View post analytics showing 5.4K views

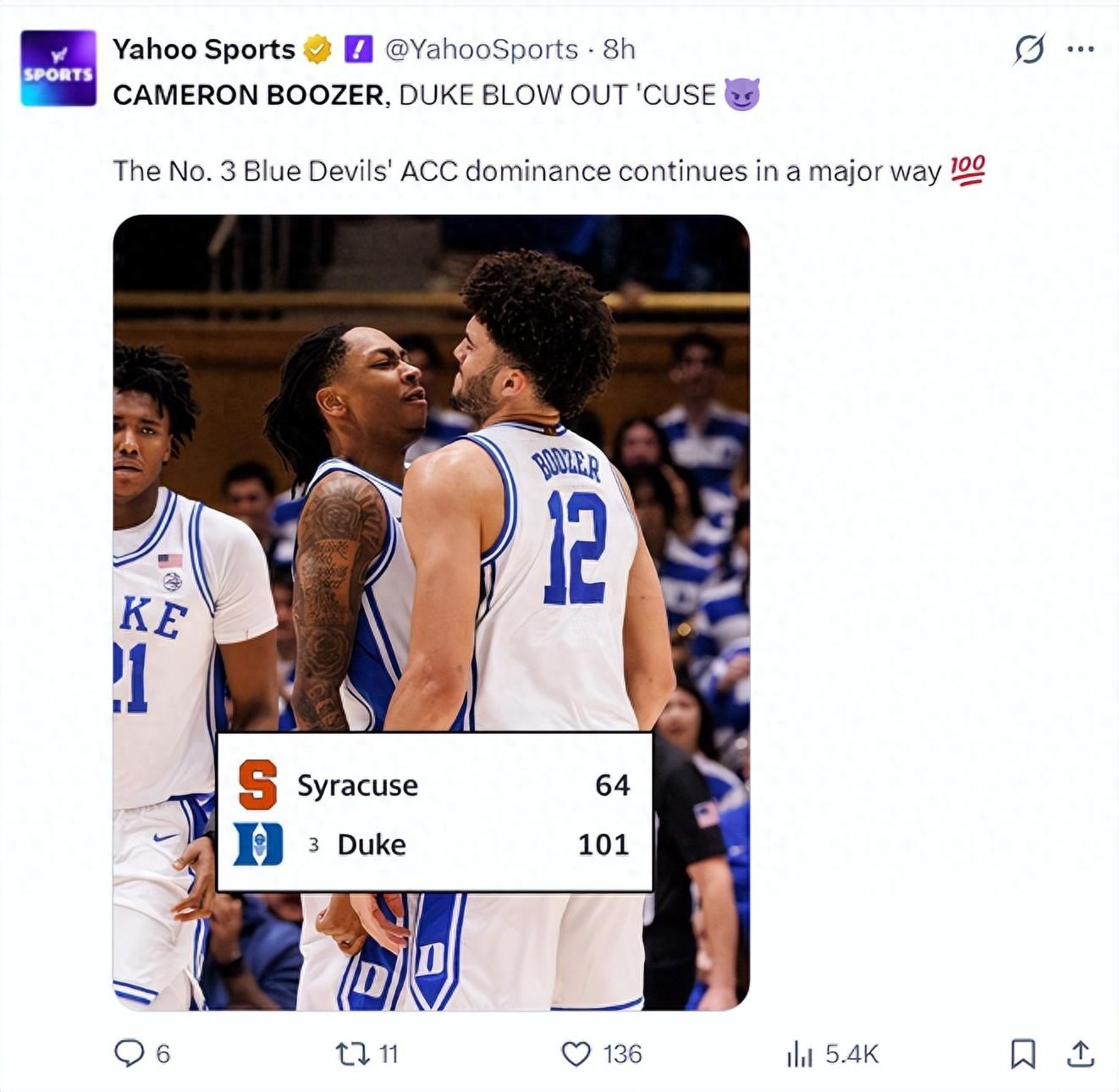click(799, 1054)
